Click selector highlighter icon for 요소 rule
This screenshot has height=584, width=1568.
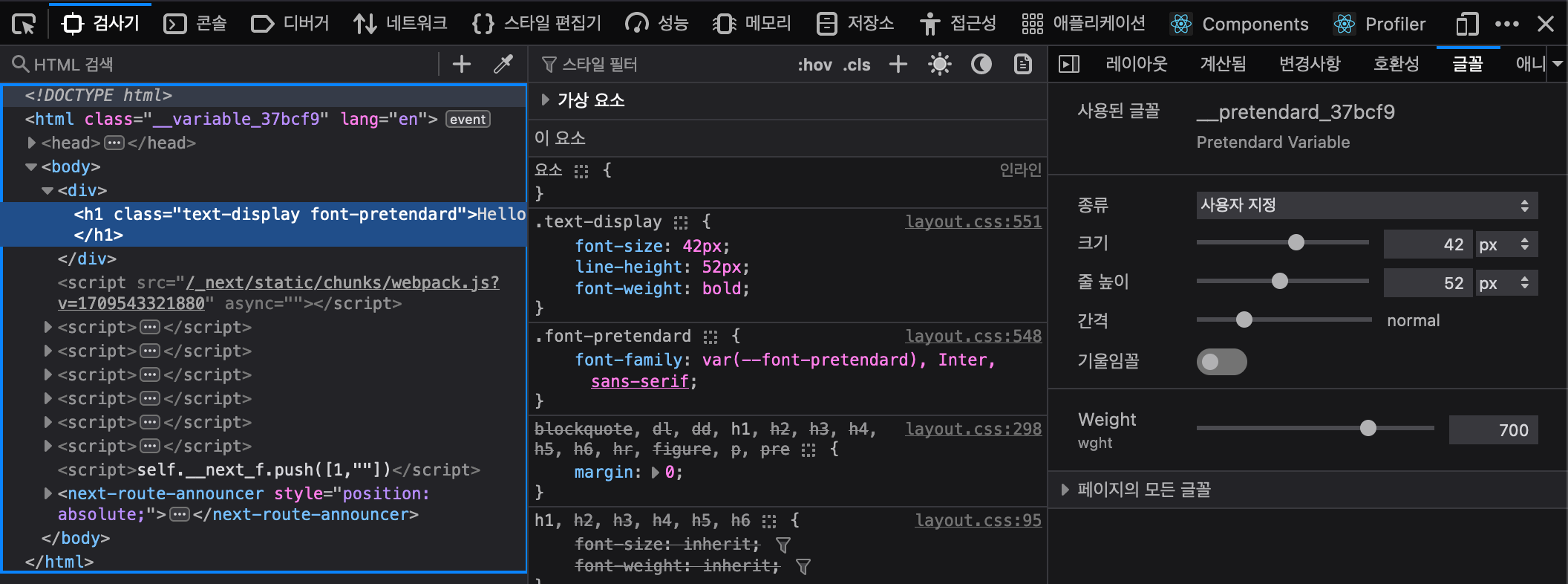tap(581, 171)
